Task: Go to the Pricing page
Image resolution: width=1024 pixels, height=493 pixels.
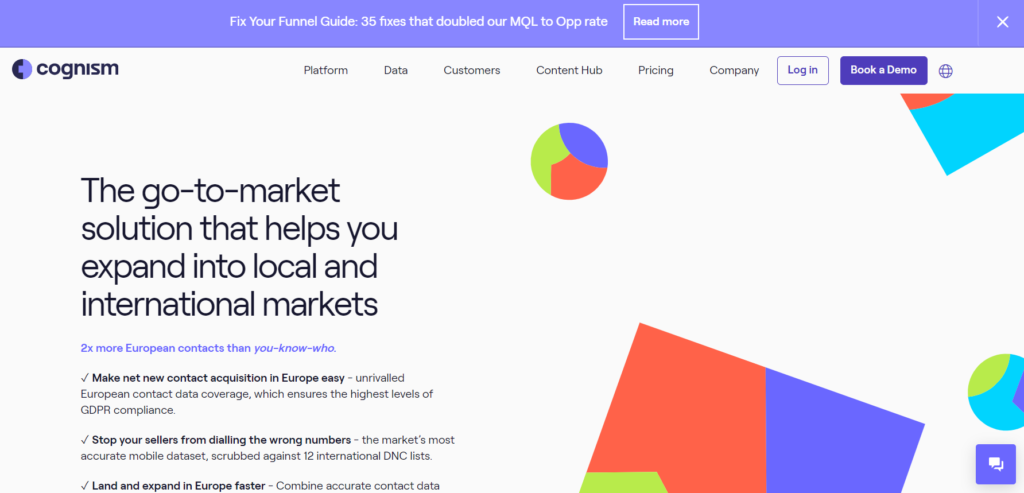Action: pos(656,71)
